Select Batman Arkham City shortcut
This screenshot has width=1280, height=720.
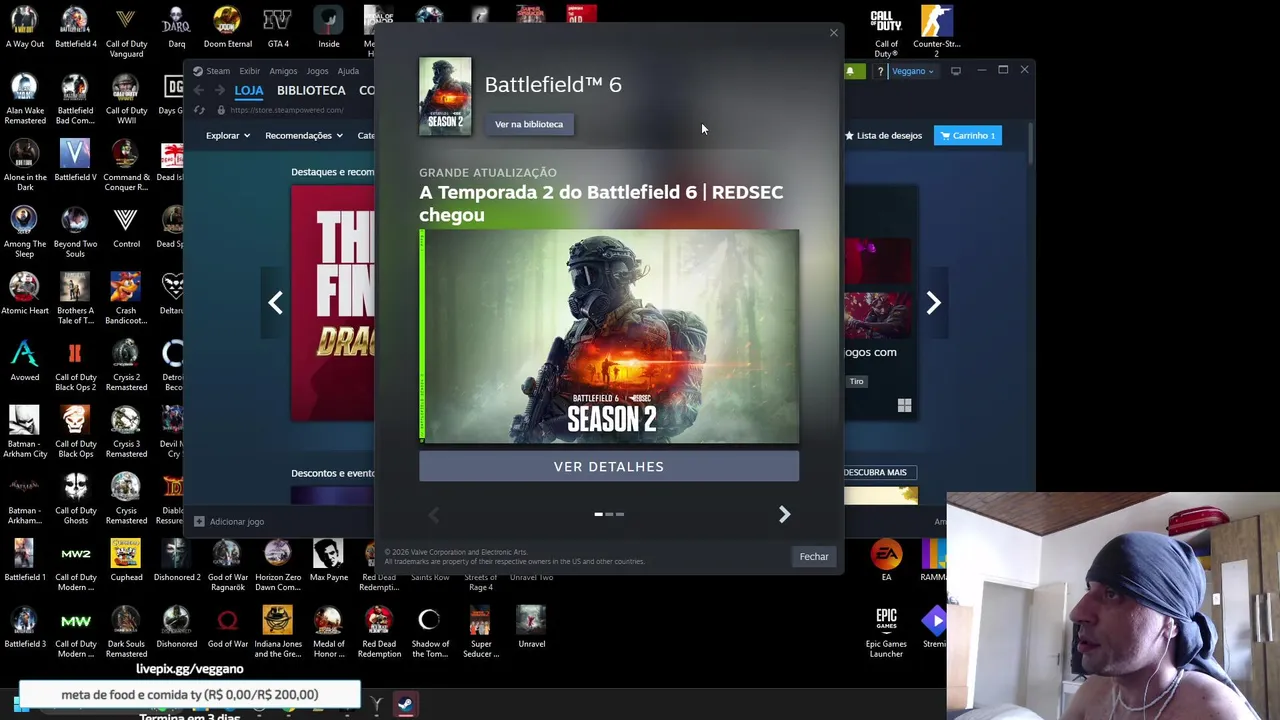click(x=24, y=432)
